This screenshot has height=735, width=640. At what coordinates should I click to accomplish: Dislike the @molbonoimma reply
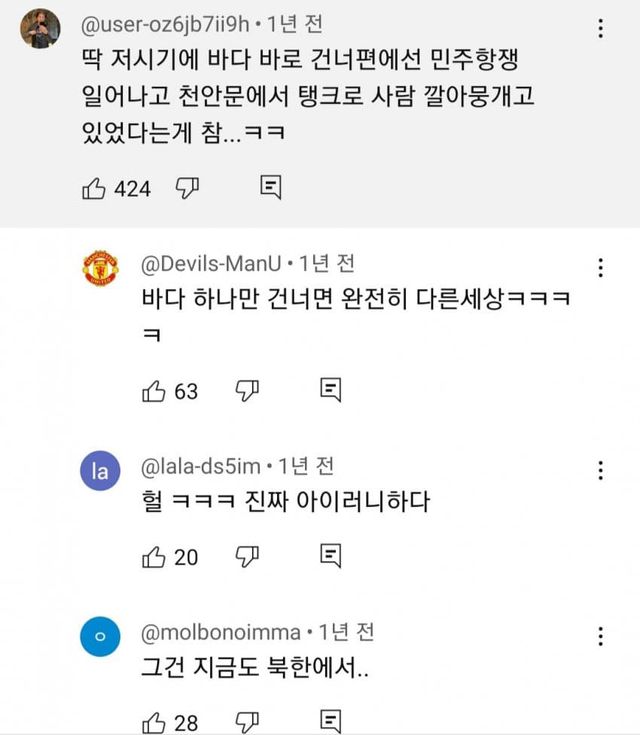pos(247,722)
